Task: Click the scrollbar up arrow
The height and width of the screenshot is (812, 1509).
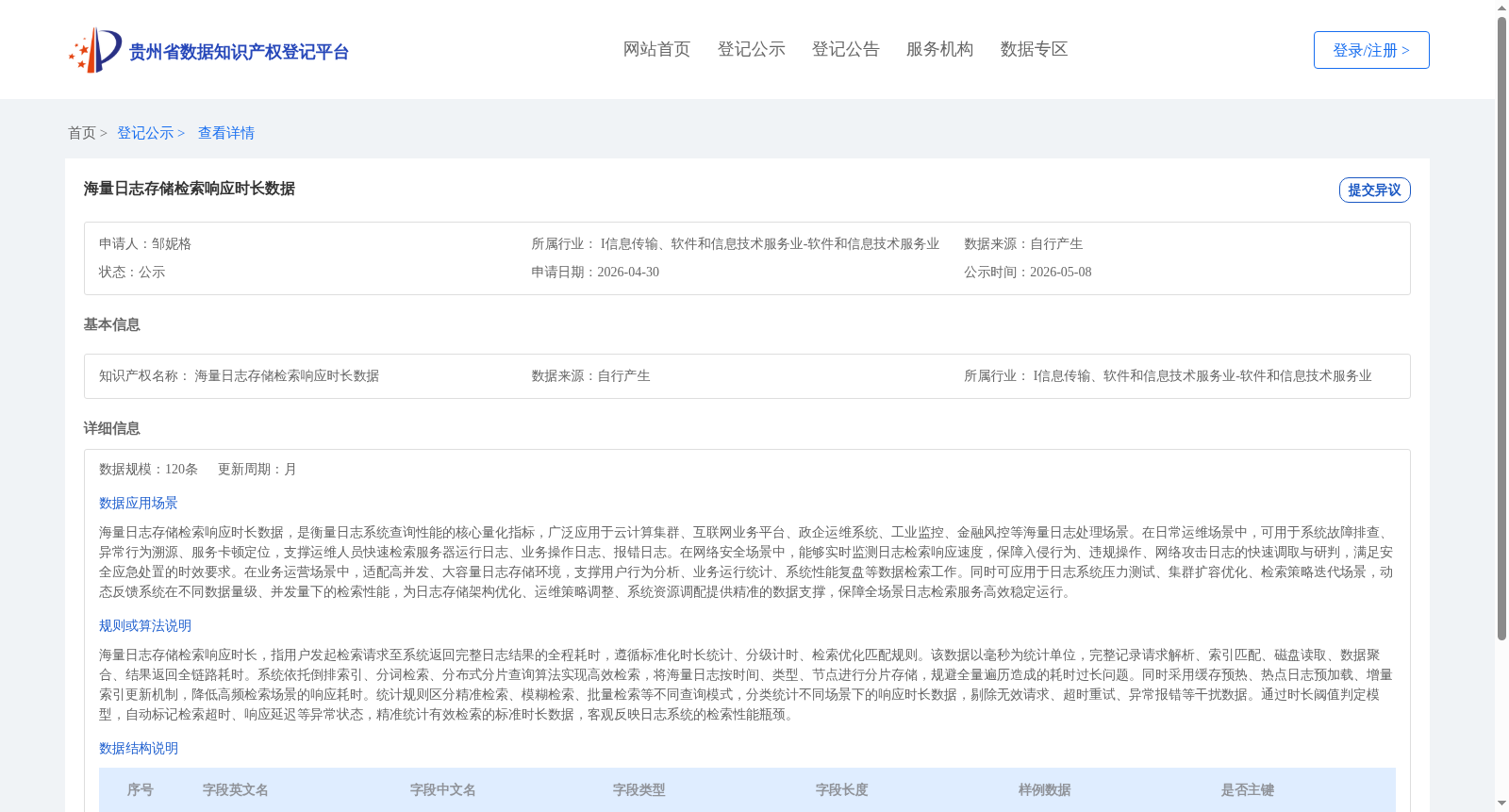Action: click(1501, 8)
